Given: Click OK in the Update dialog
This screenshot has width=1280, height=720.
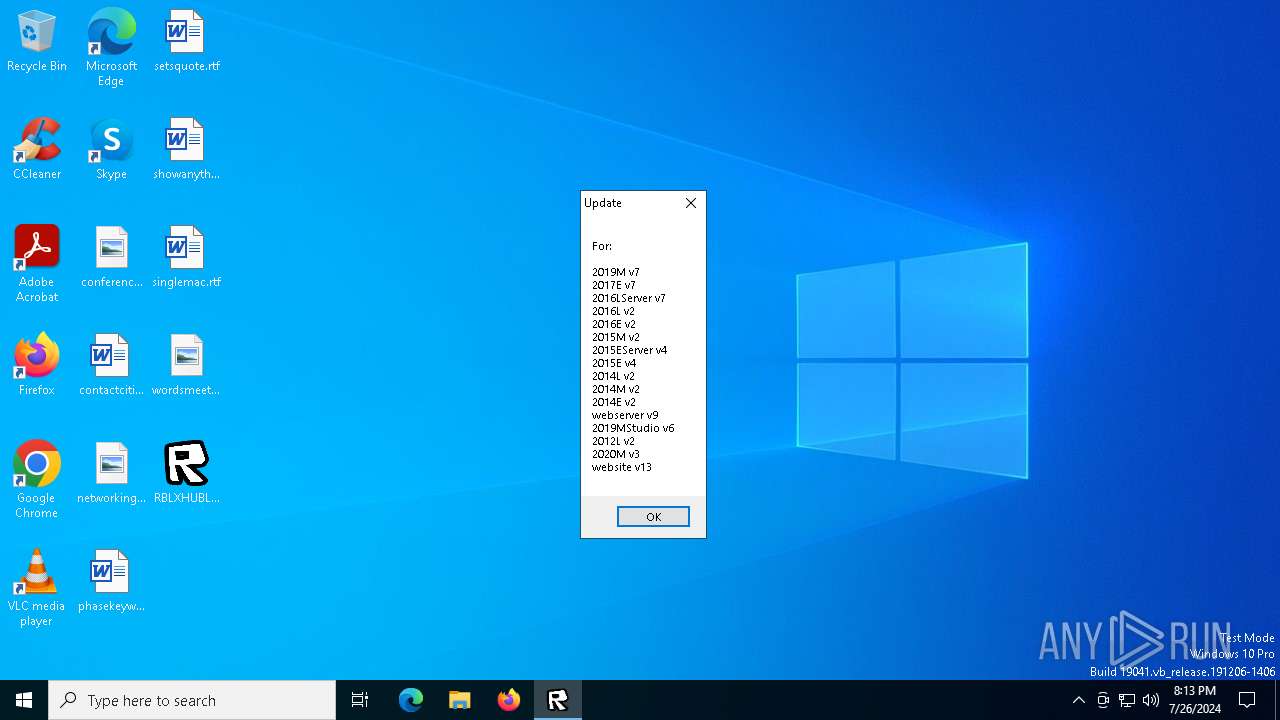Looking at the screenshot, I should 653,517.
